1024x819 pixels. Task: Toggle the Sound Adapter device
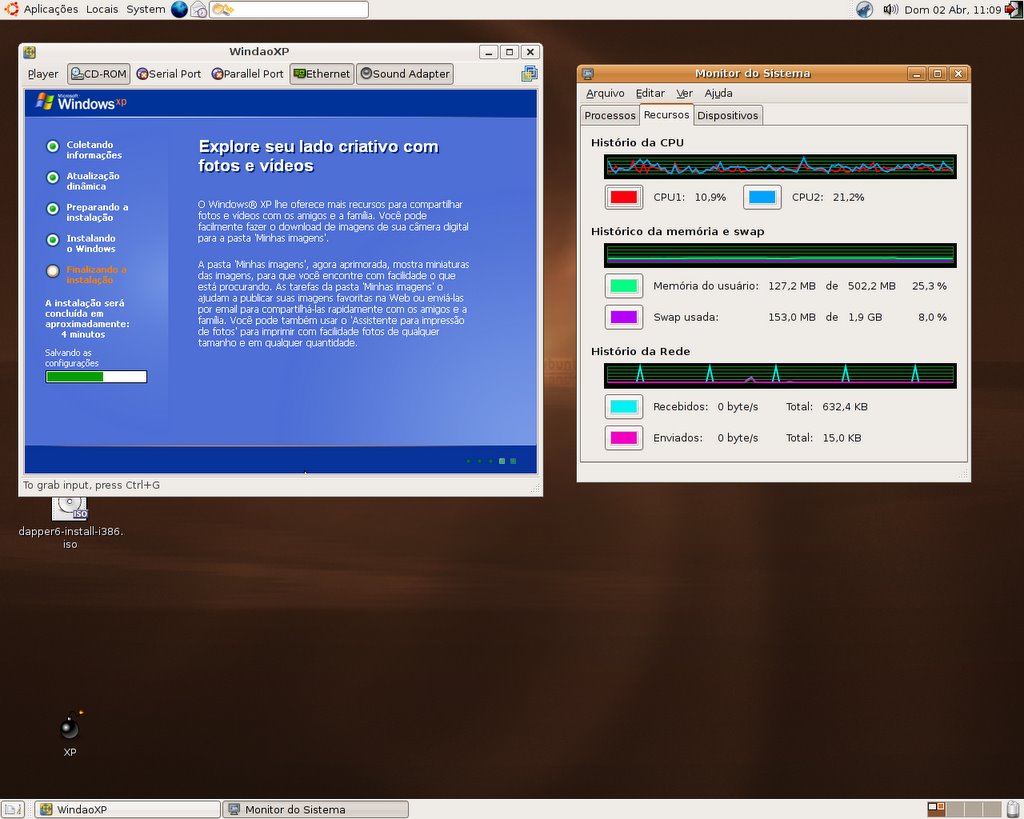(x=405, y=74)
